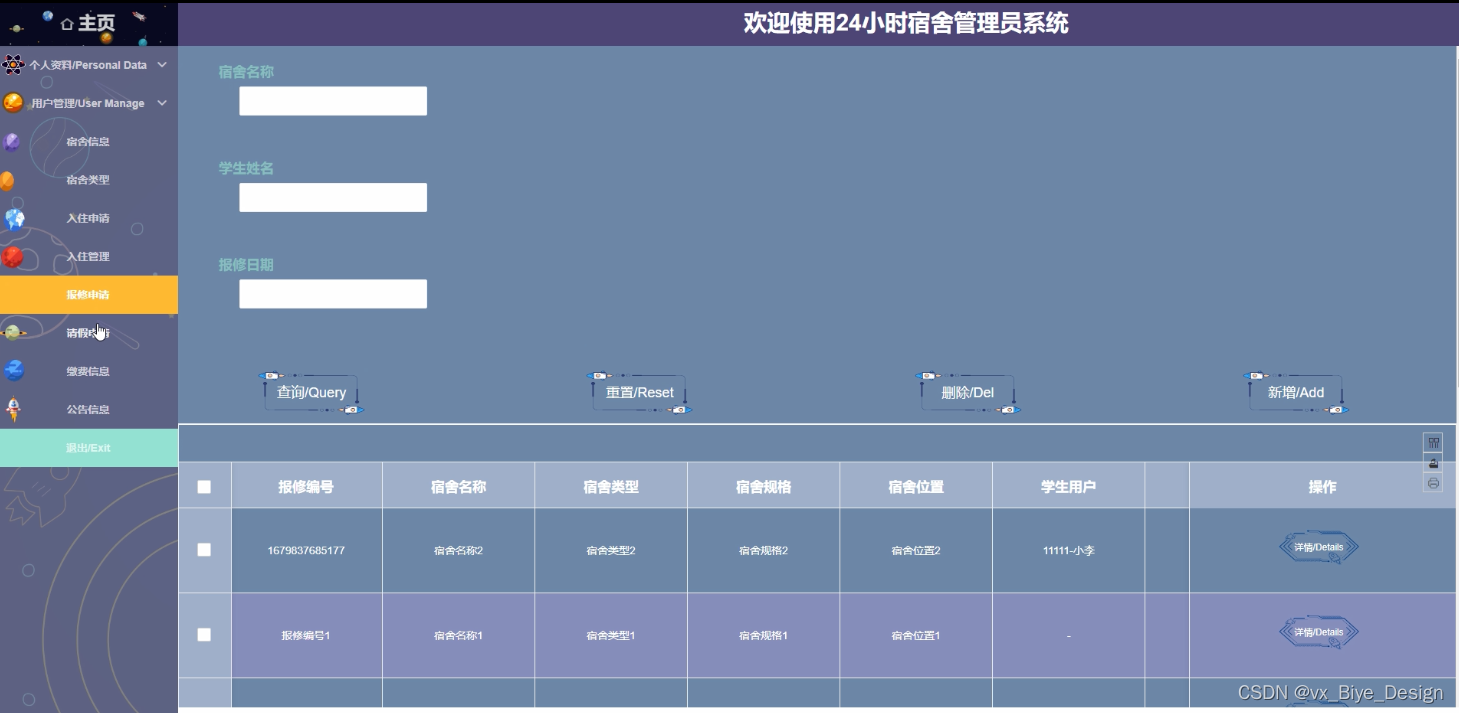The image size is (1459, 713).
Task: Click the 重置/Reset button
Action: click(x=640, y=392)
